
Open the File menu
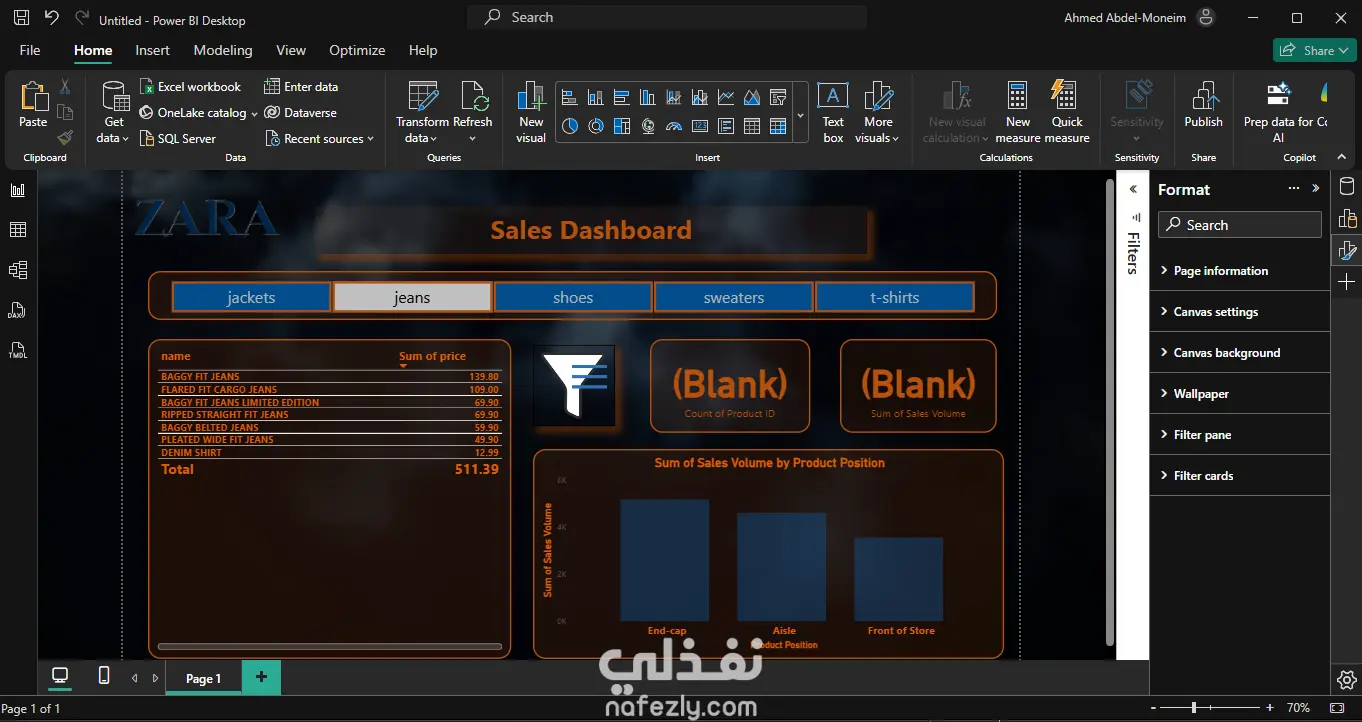[x=30, y=50]
